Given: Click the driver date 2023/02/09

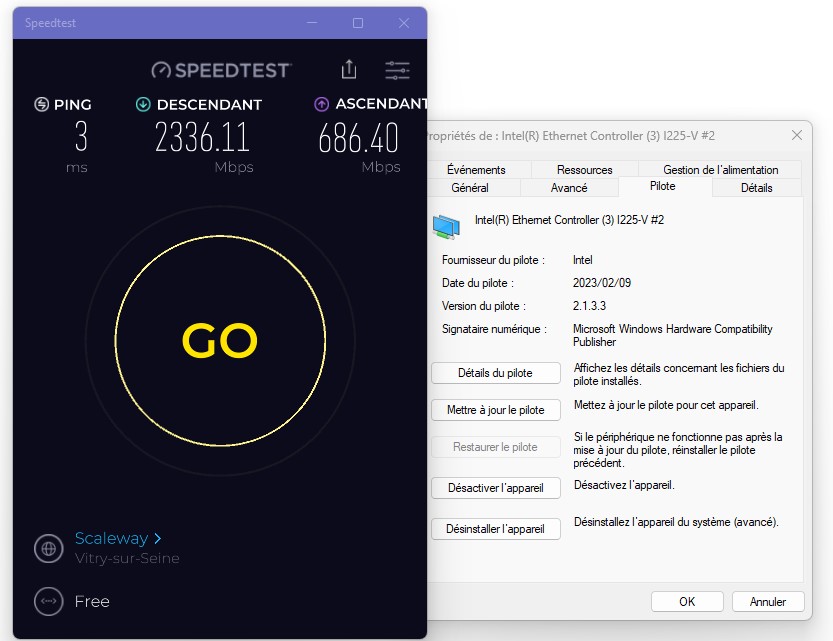Looking at the screenshot, I should [x=602, y=283].
